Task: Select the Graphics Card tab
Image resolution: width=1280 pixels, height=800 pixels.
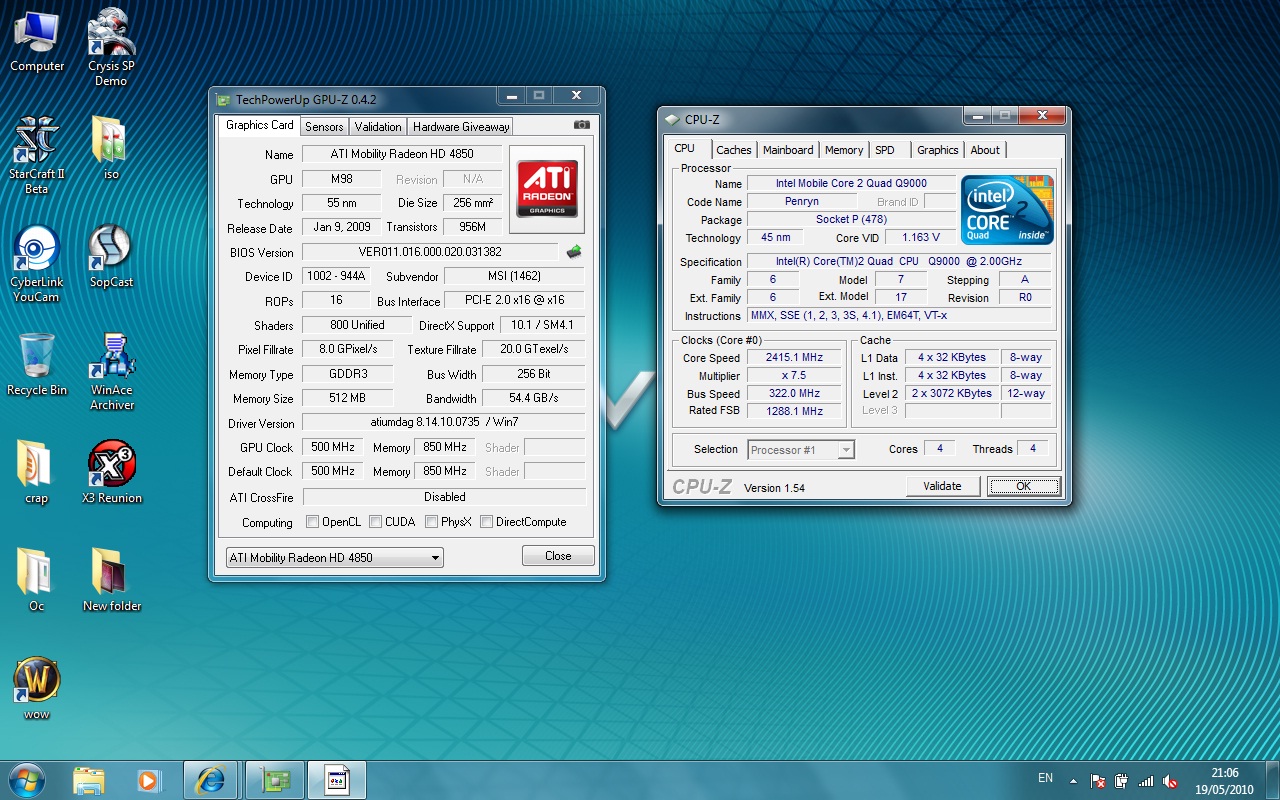Action: point(260,125)
